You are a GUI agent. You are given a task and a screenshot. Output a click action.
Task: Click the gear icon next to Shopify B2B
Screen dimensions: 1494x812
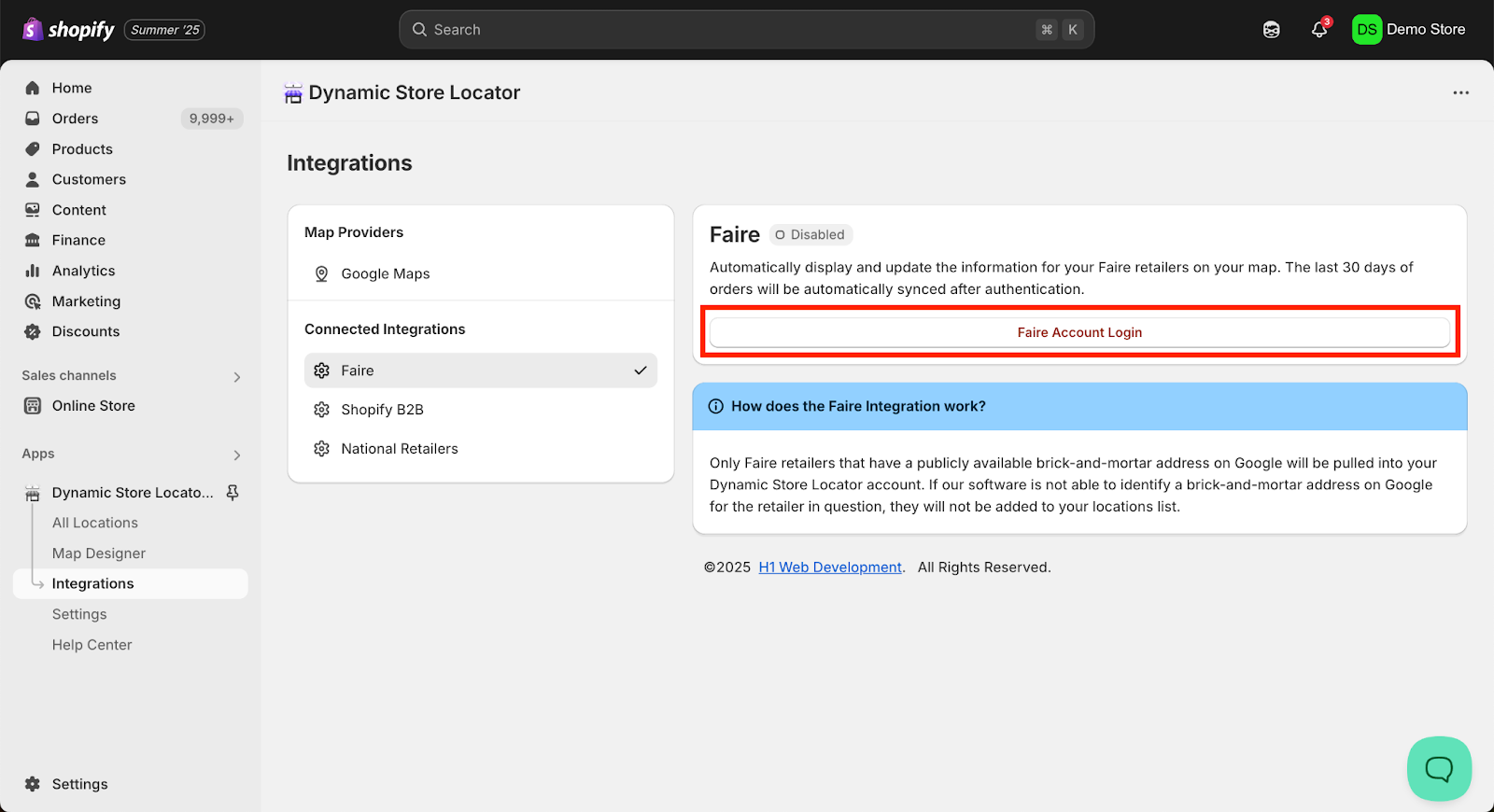point(322,410)
